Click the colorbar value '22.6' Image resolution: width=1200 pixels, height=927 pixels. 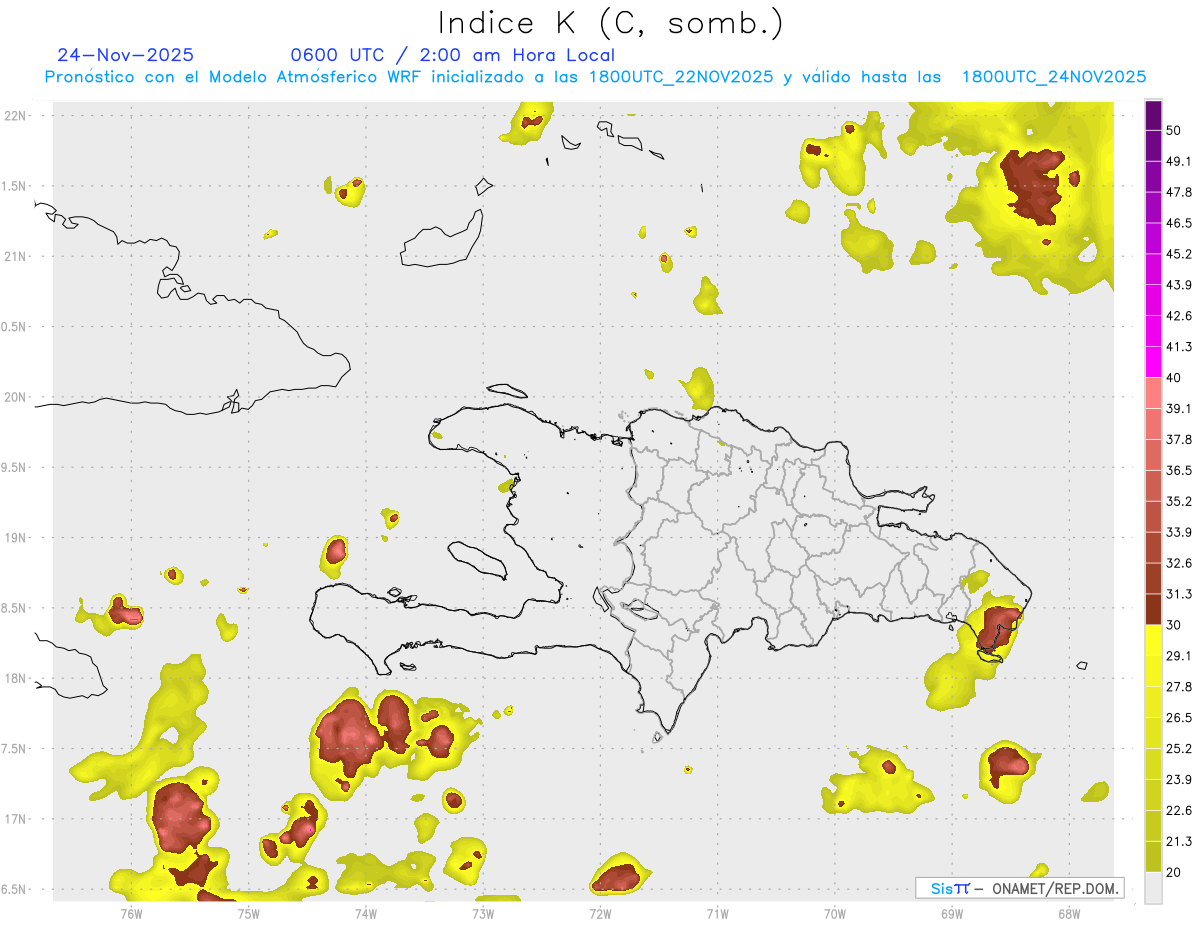click(x=1179, y=811)
